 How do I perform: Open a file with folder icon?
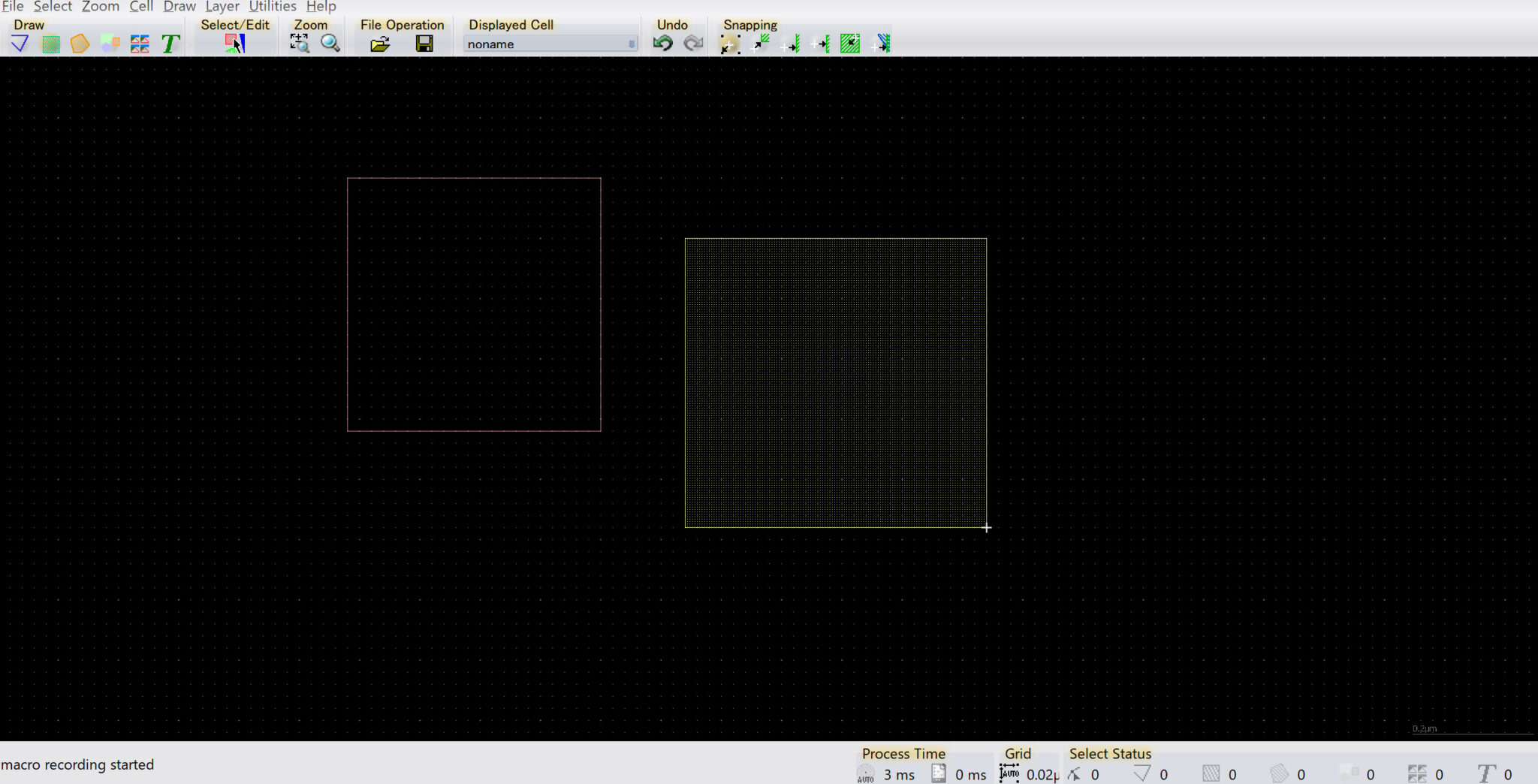380,44
